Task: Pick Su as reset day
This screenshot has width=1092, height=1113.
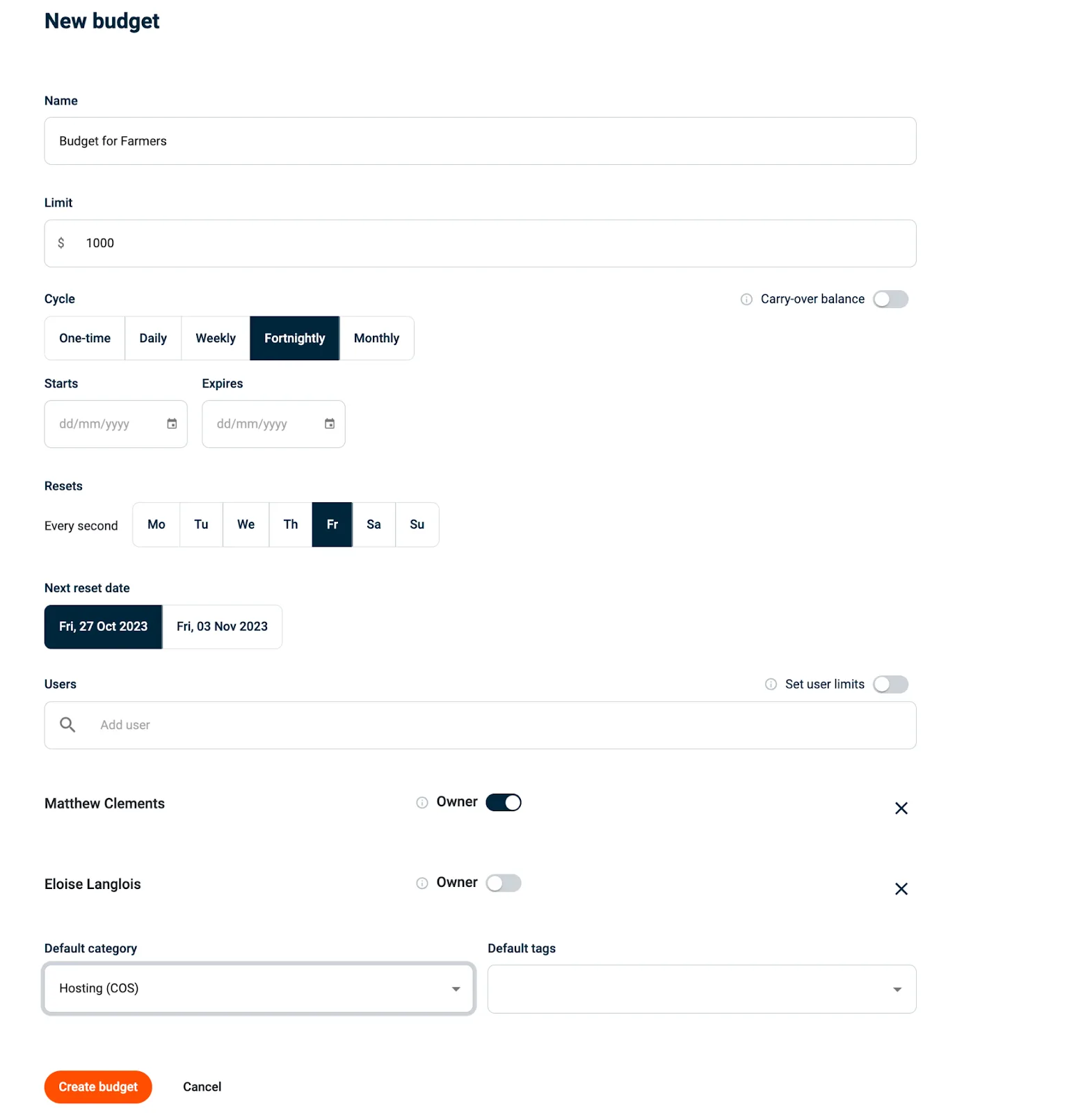Action: 417,525
